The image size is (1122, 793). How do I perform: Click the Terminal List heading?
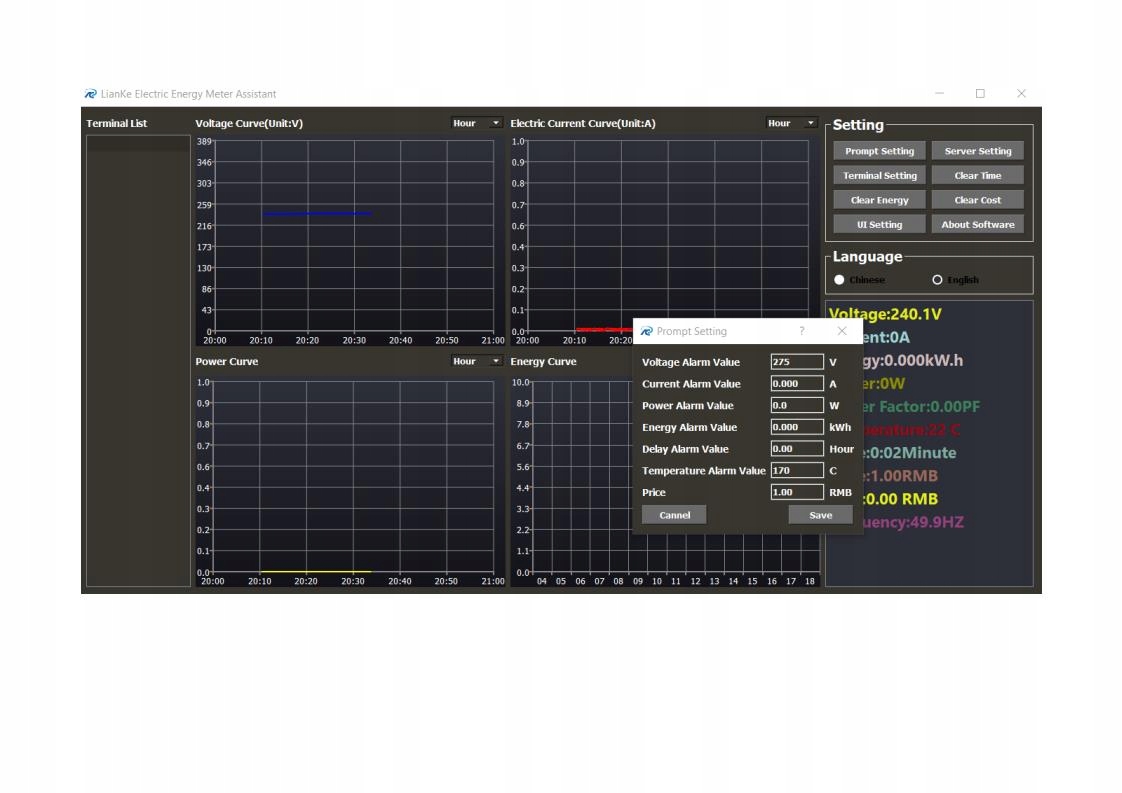click(117, 123)
